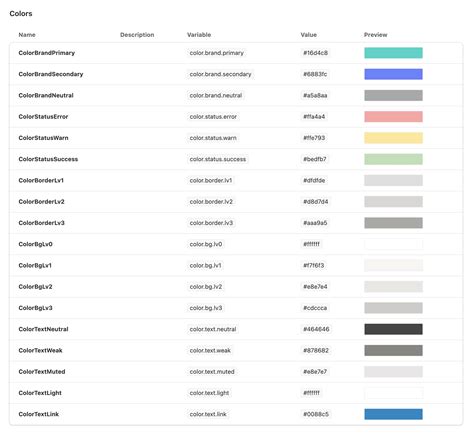474x435 pixels.
Task: Click the color.brand.neutral variable chip
Action: [x=216, y=95]
